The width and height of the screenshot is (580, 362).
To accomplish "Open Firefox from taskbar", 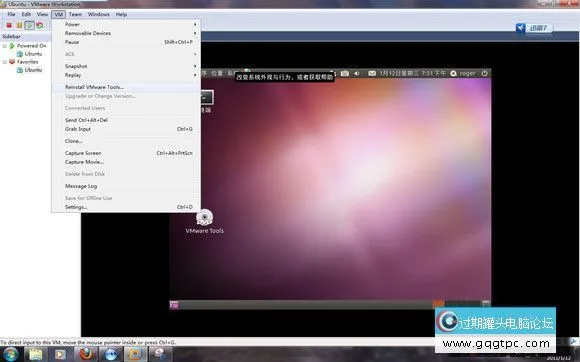I will tap(85, 354).
